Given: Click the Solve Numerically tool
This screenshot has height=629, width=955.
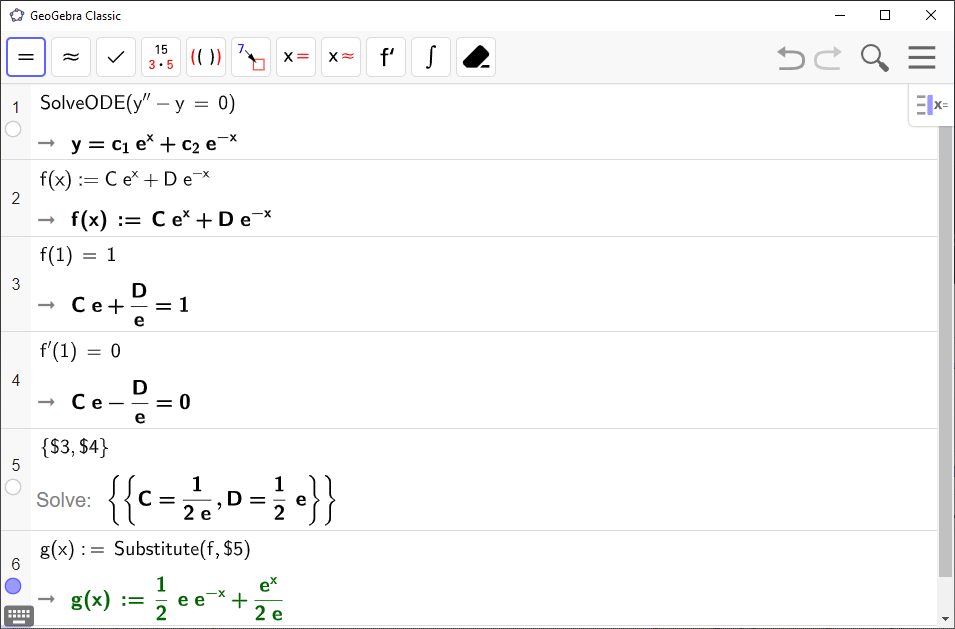Looking at the screenshot, I should click(x=341, y=57).
